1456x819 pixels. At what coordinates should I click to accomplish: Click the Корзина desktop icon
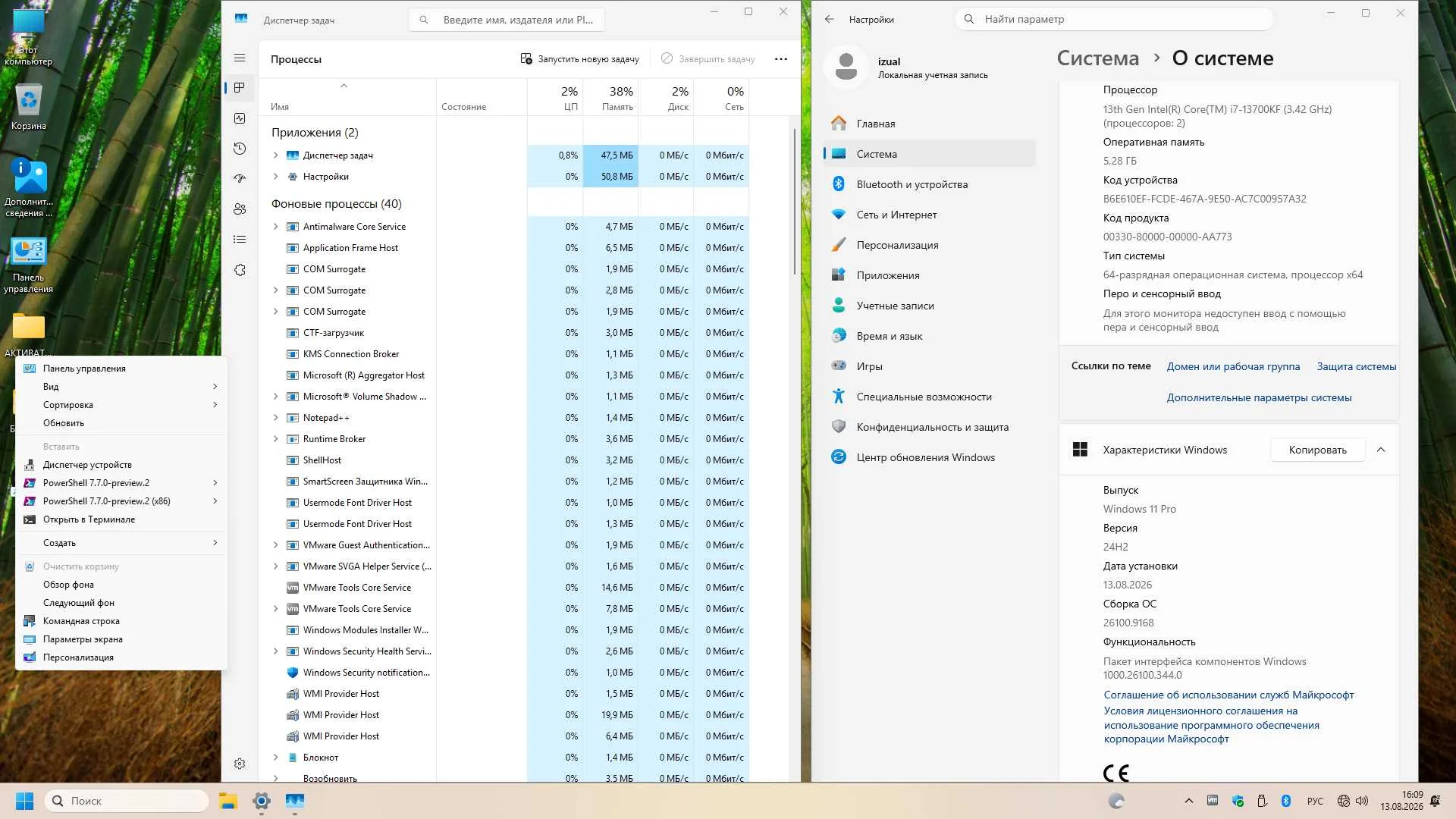click(x=29, y=107)
